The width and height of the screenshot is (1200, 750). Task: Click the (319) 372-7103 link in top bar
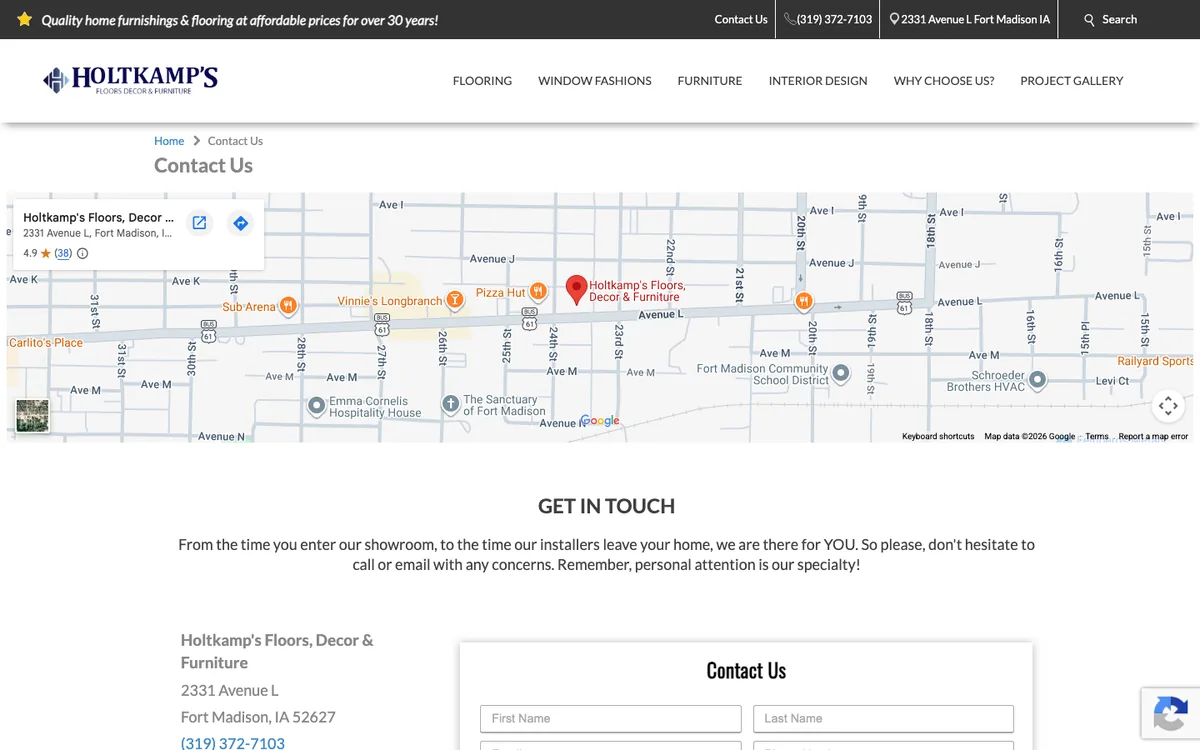pyautogui.click(x=834, y=19)
